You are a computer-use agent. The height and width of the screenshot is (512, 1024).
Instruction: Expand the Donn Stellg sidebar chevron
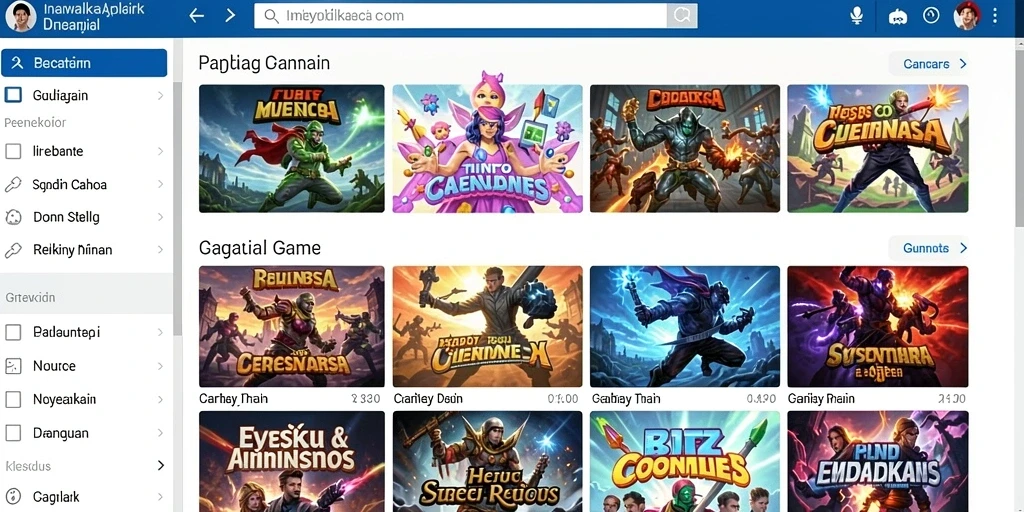pyautogui.click(x=160, y=217)
